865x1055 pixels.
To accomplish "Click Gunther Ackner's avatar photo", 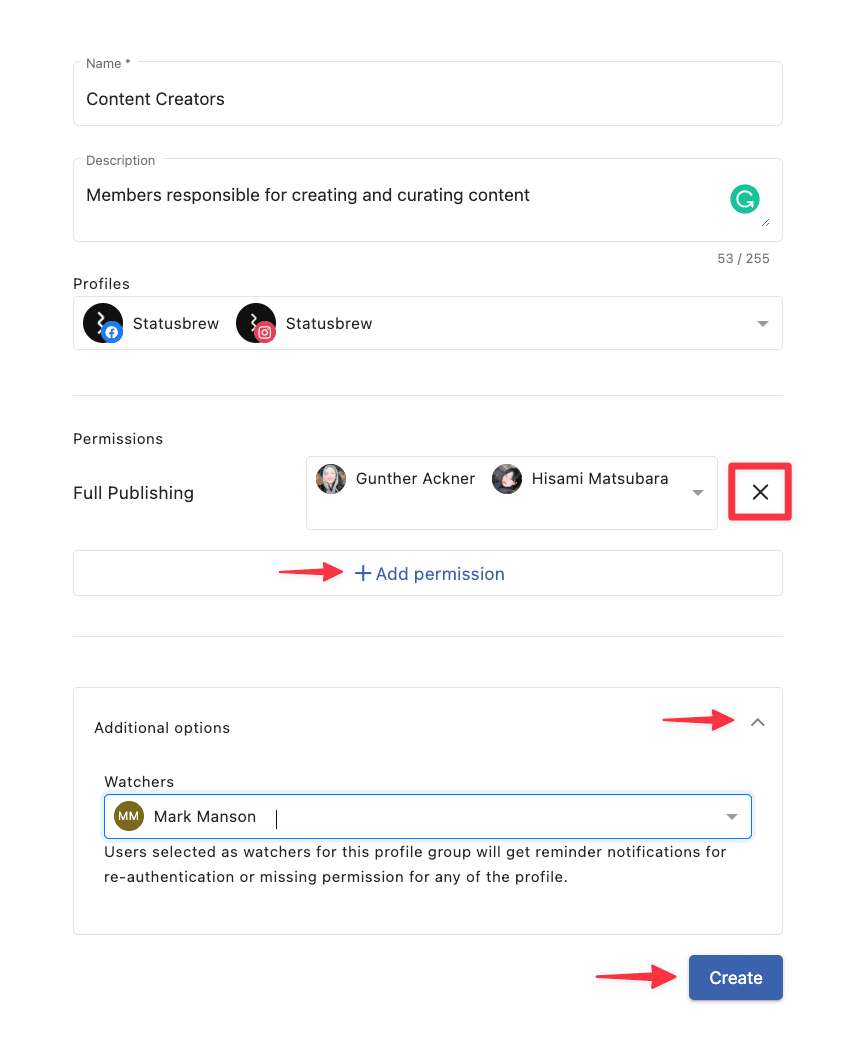I will click(331, 479).
